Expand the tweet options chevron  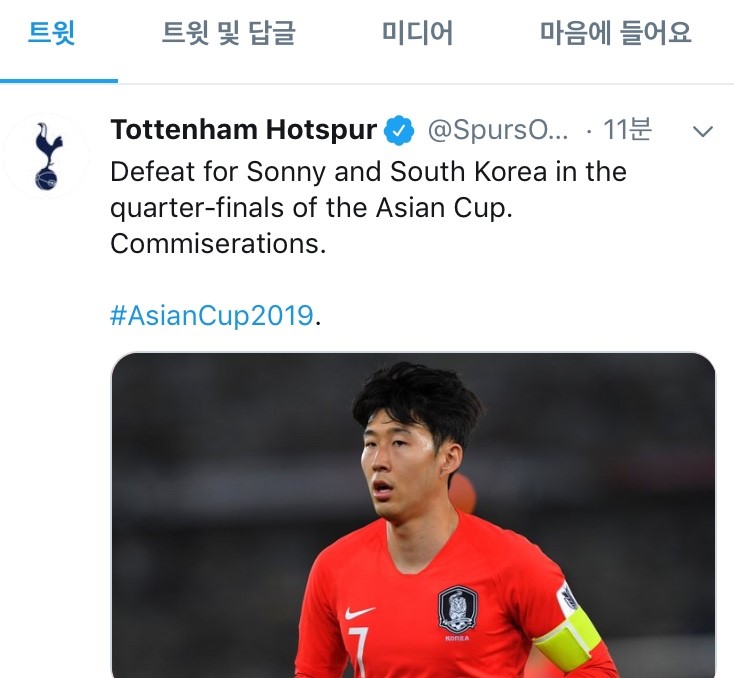(x=702, y=131)
